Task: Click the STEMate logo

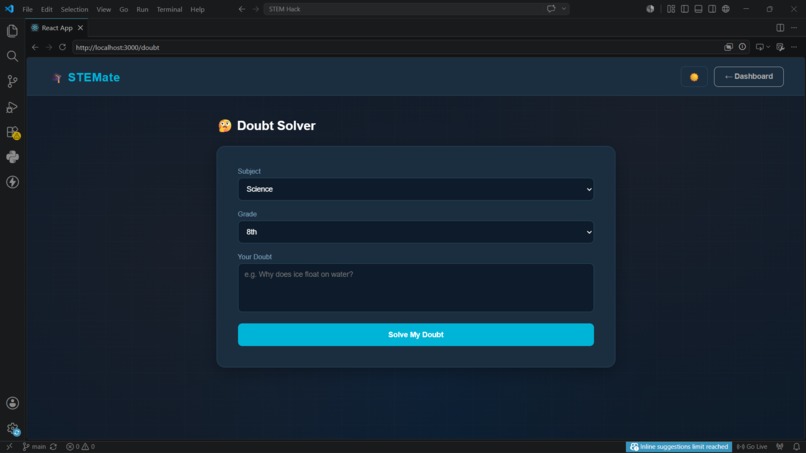Action: 86,77
